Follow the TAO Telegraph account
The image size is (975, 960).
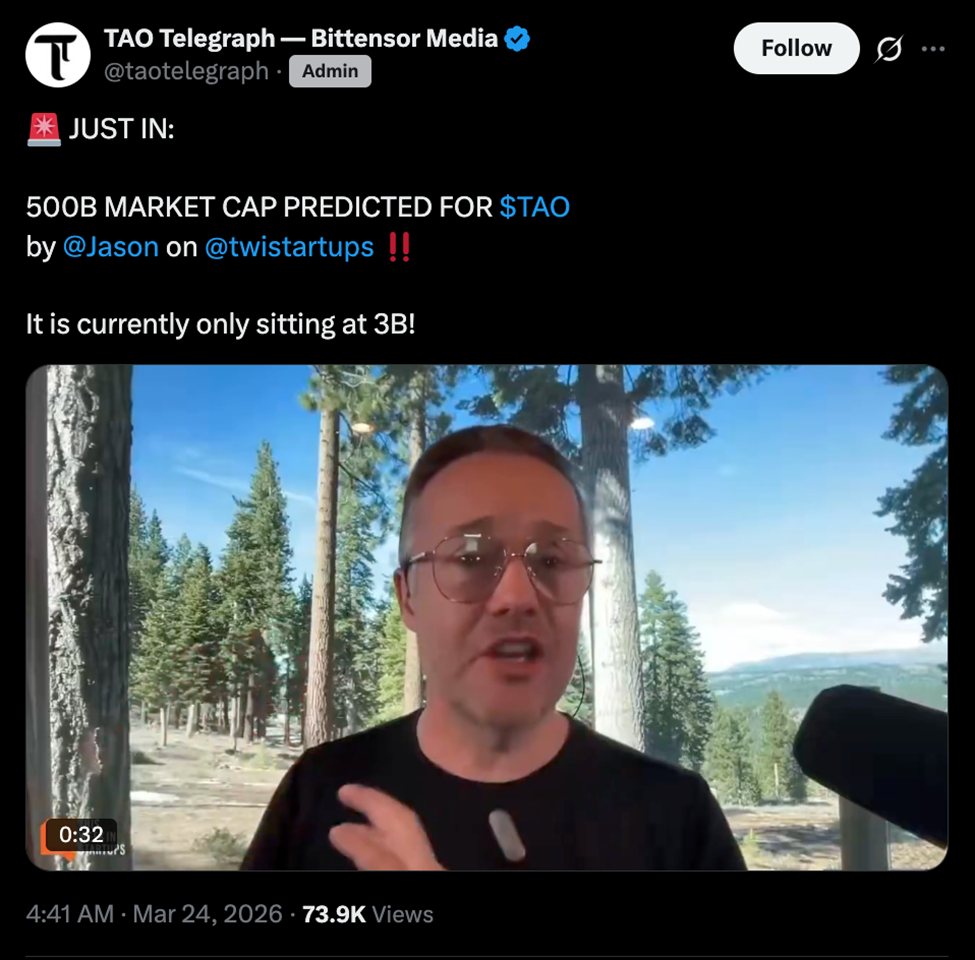pos(797,48)
